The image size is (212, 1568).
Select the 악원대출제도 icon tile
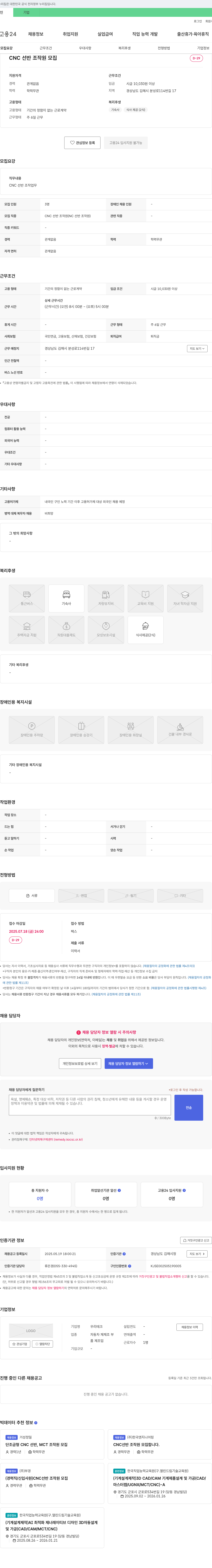pyautogui.click(x=66, y=630)
